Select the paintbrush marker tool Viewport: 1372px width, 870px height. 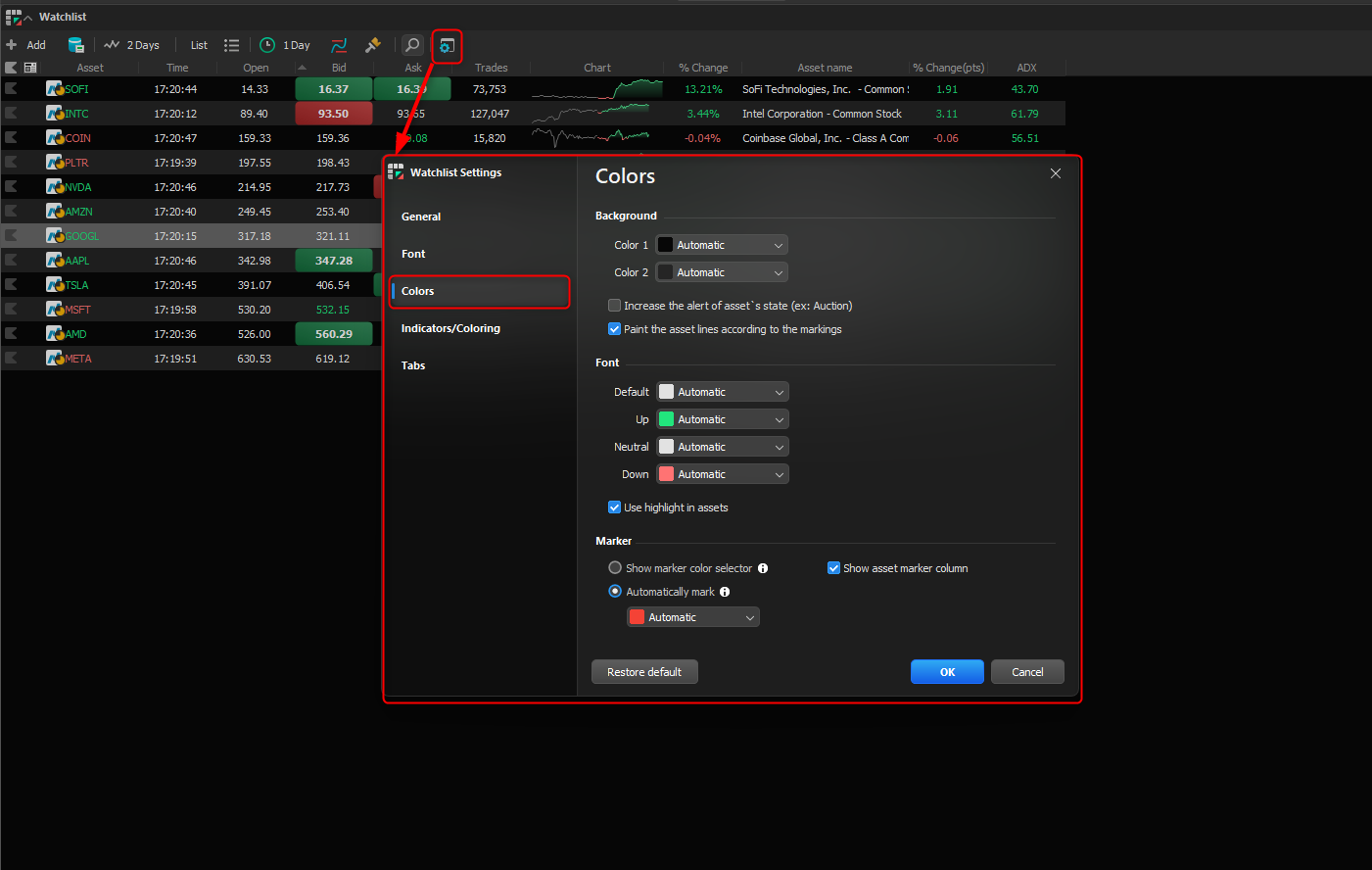click(x=372, y=45)
